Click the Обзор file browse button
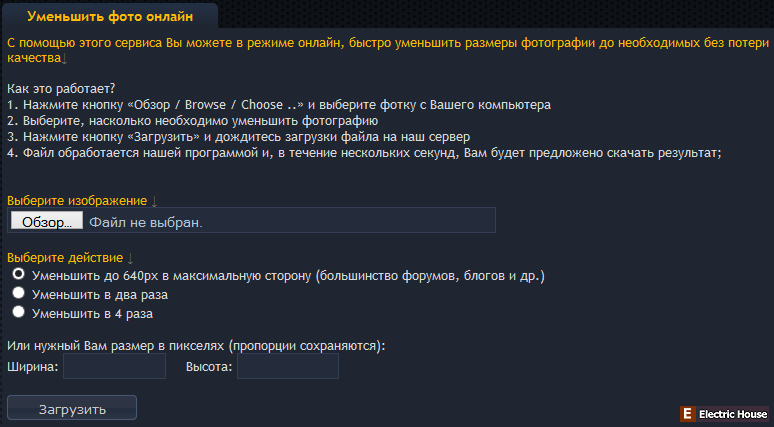This screenshot has width=774, height=427. [x=47, y=221]
